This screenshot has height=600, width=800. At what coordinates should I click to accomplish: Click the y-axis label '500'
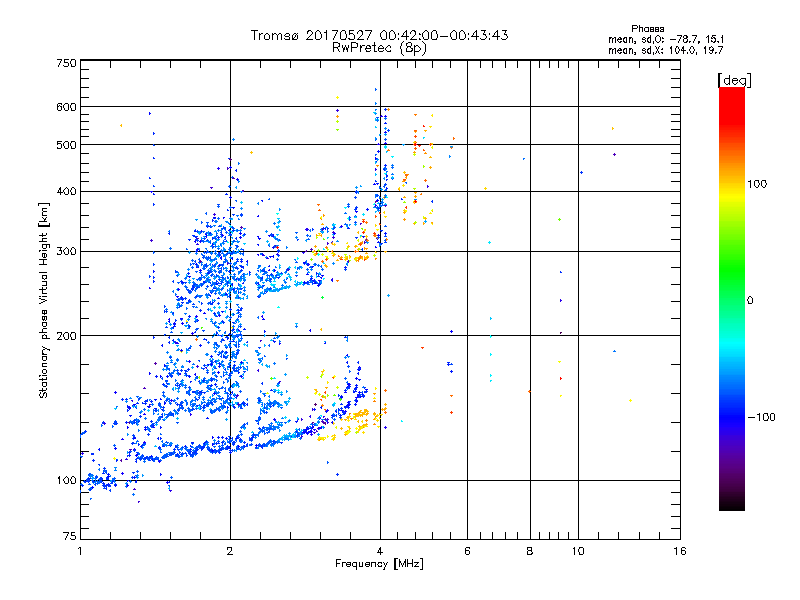[x=66, y=145]
